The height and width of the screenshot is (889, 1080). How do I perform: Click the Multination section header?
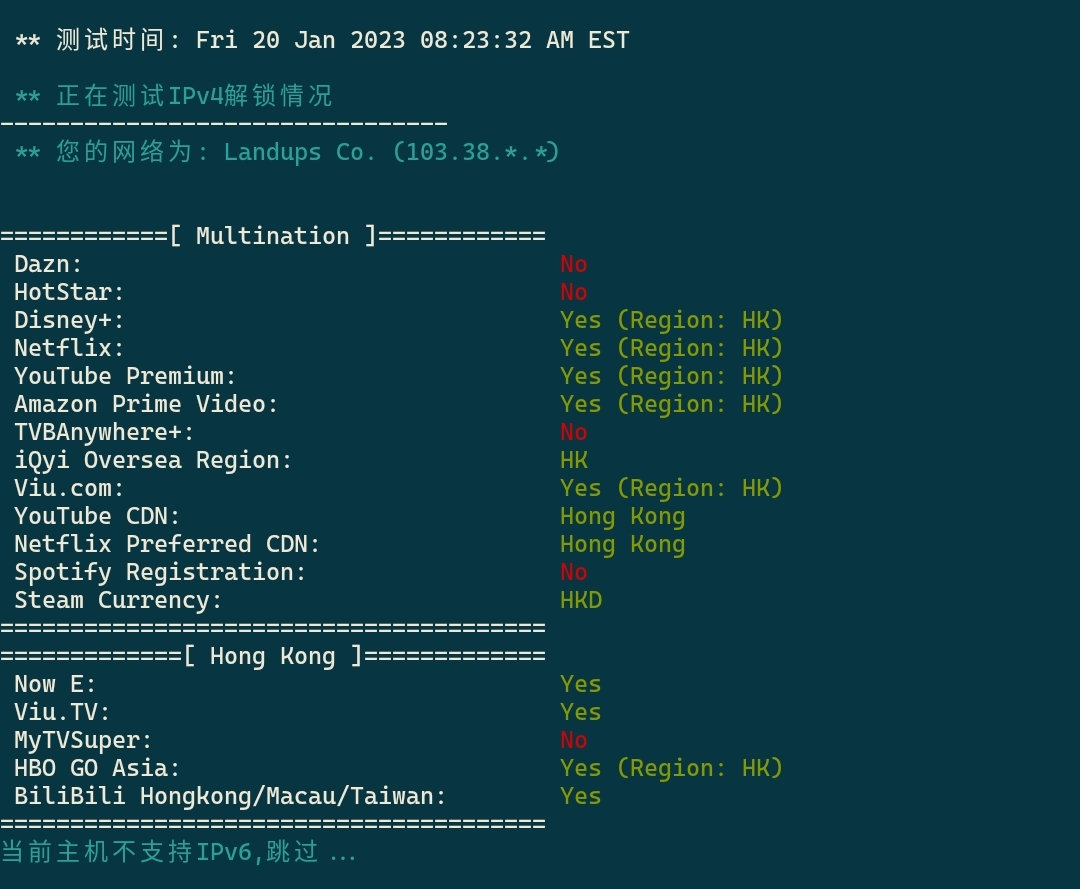point(272,236)
